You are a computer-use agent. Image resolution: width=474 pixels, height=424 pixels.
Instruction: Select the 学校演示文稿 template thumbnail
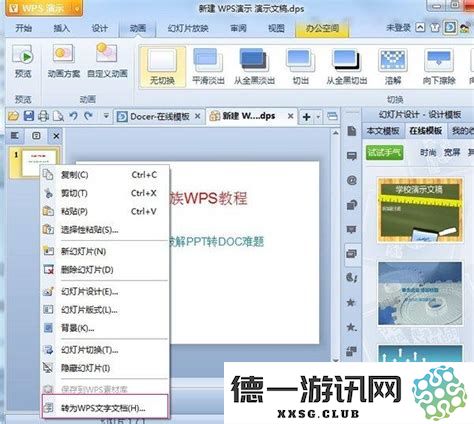pos(420,210)
